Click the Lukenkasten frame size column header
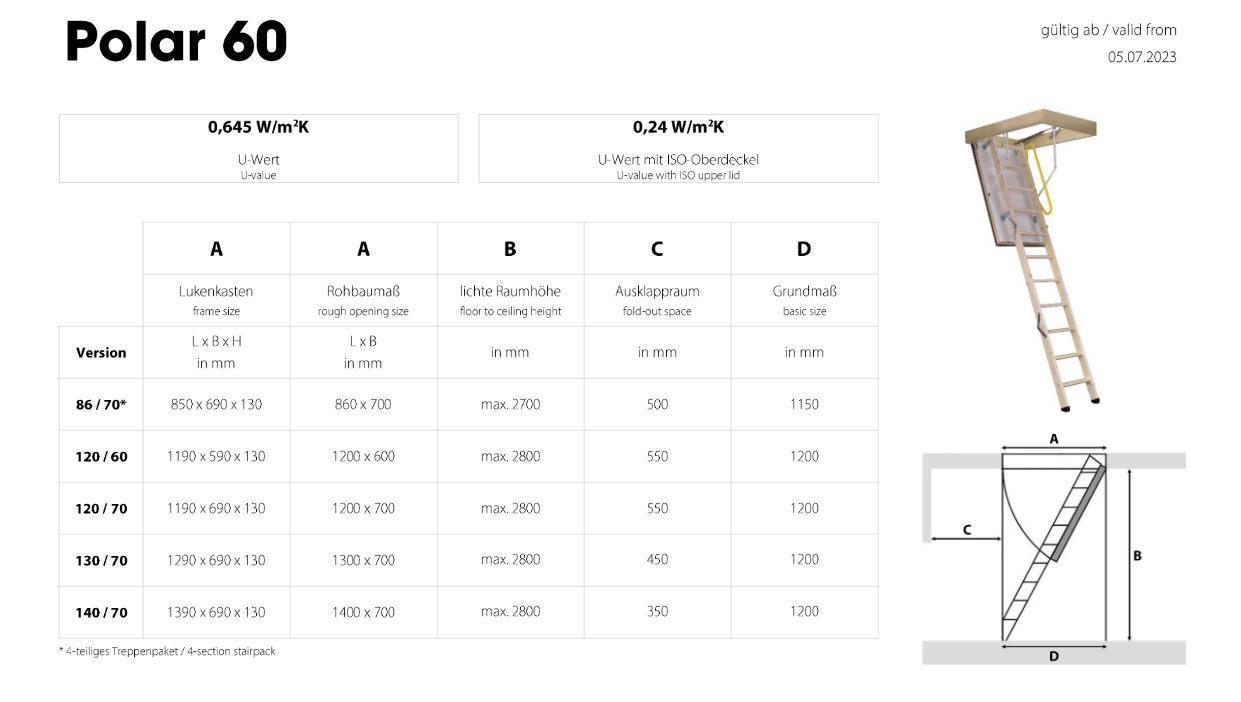Image resolution: width=1241 pixels, height=702 pixels. point(216,299)
